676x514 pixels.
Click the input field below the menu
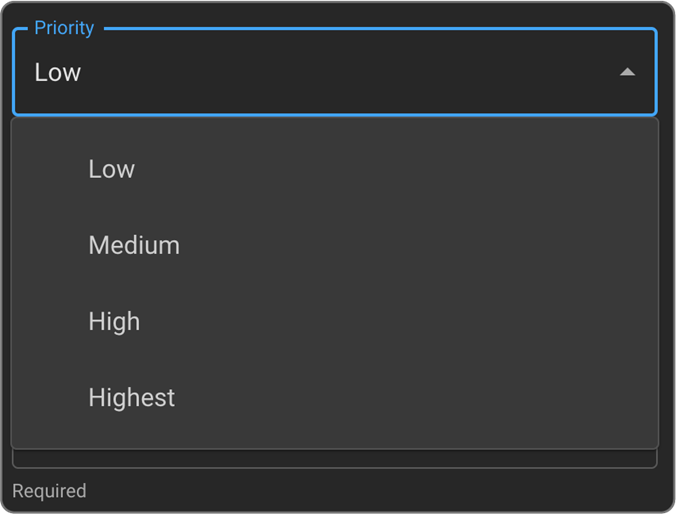334,459
